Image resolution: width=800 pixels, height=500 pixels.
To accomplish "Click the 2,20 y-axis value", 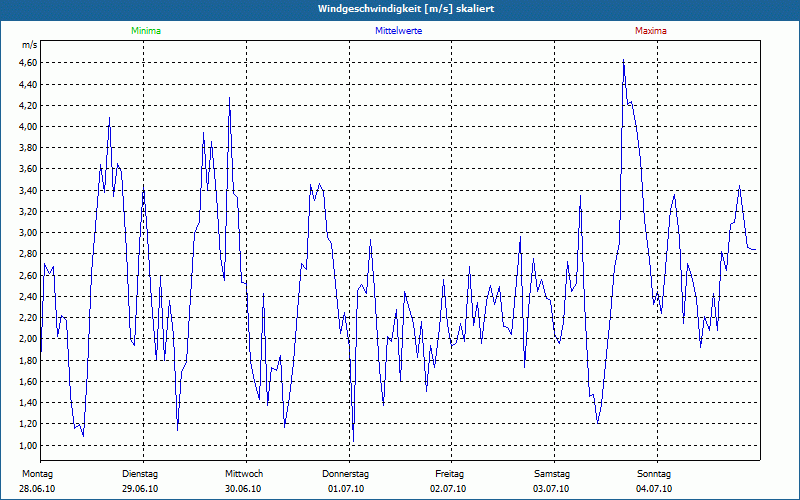I will (28, 318).
